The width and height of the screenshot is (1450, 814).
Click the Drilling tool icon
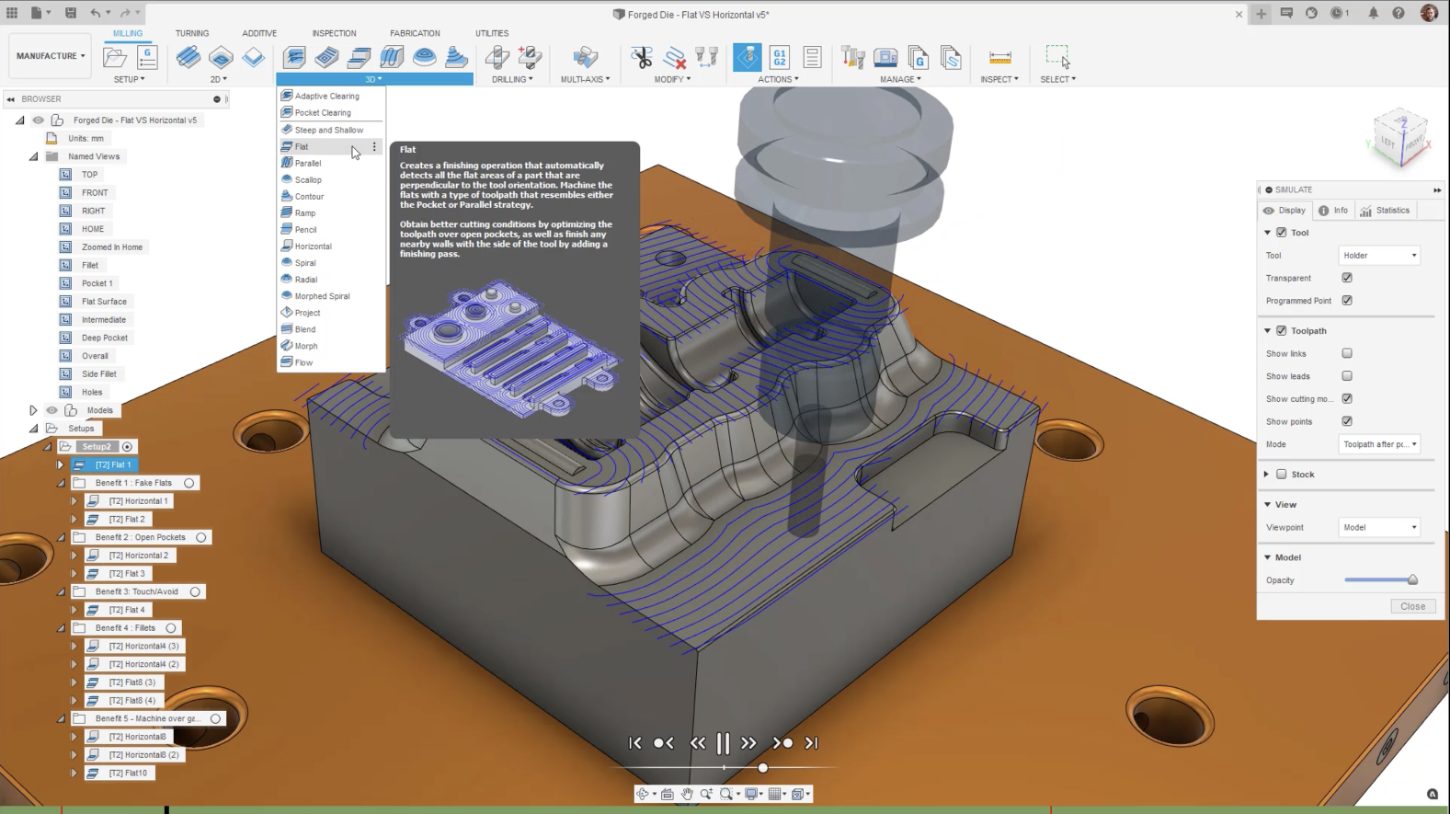click(497, 57)
